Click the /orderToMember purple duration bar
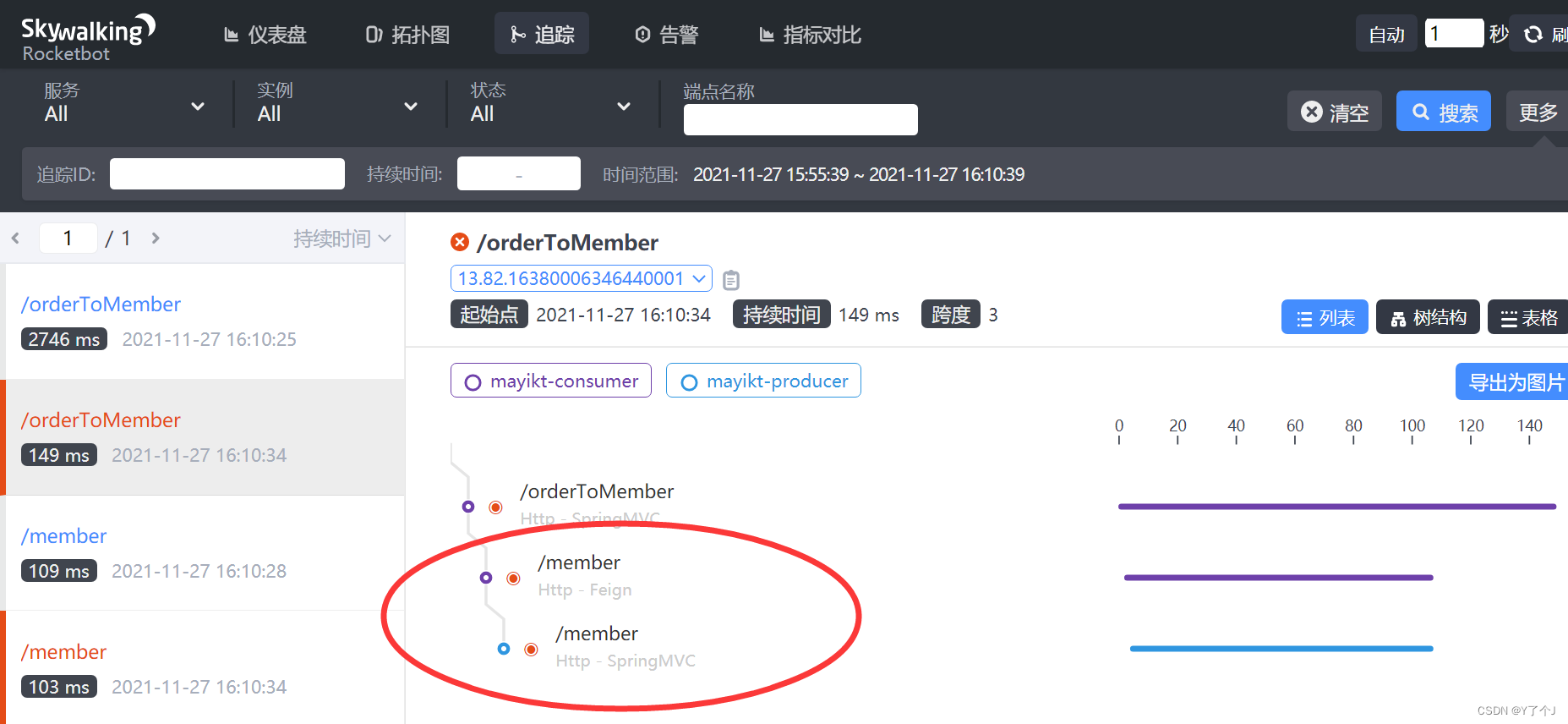 pyautogui.click(x=1337, y=507)
